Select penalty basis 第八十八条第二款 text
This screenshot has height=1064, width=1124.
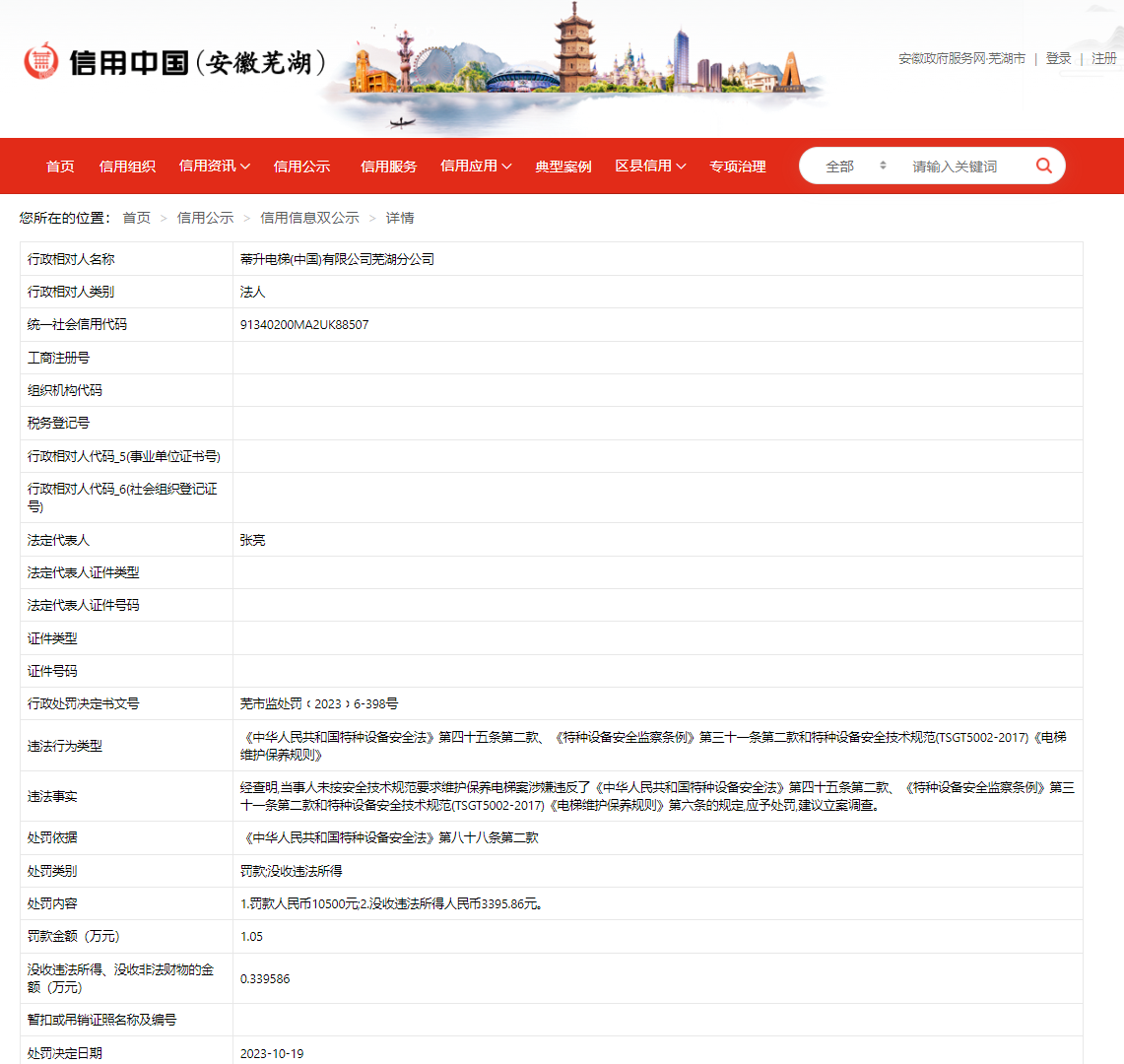coord(489,837)
